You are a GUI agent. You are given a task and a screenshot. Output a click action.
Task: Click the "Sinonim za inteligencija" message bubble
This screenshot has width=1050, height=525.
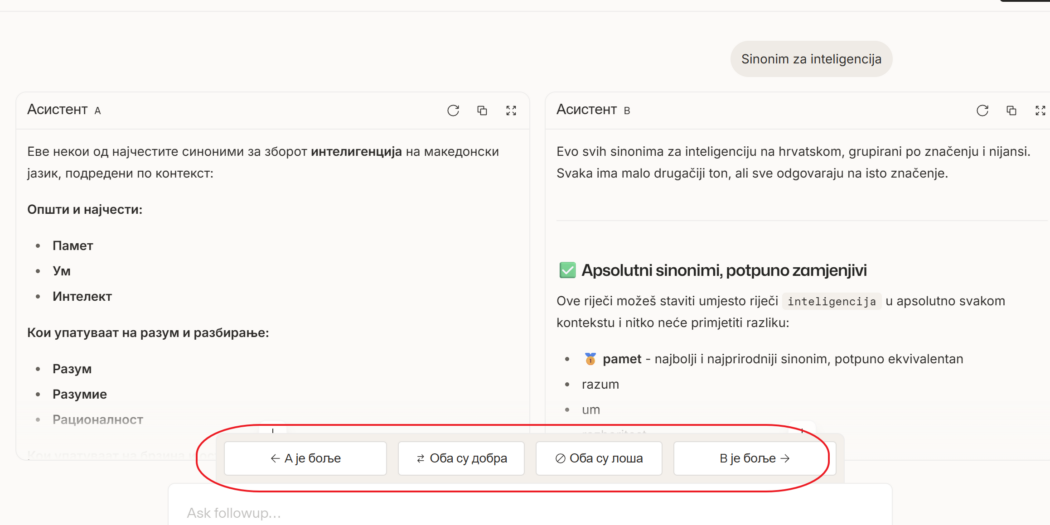811,59
